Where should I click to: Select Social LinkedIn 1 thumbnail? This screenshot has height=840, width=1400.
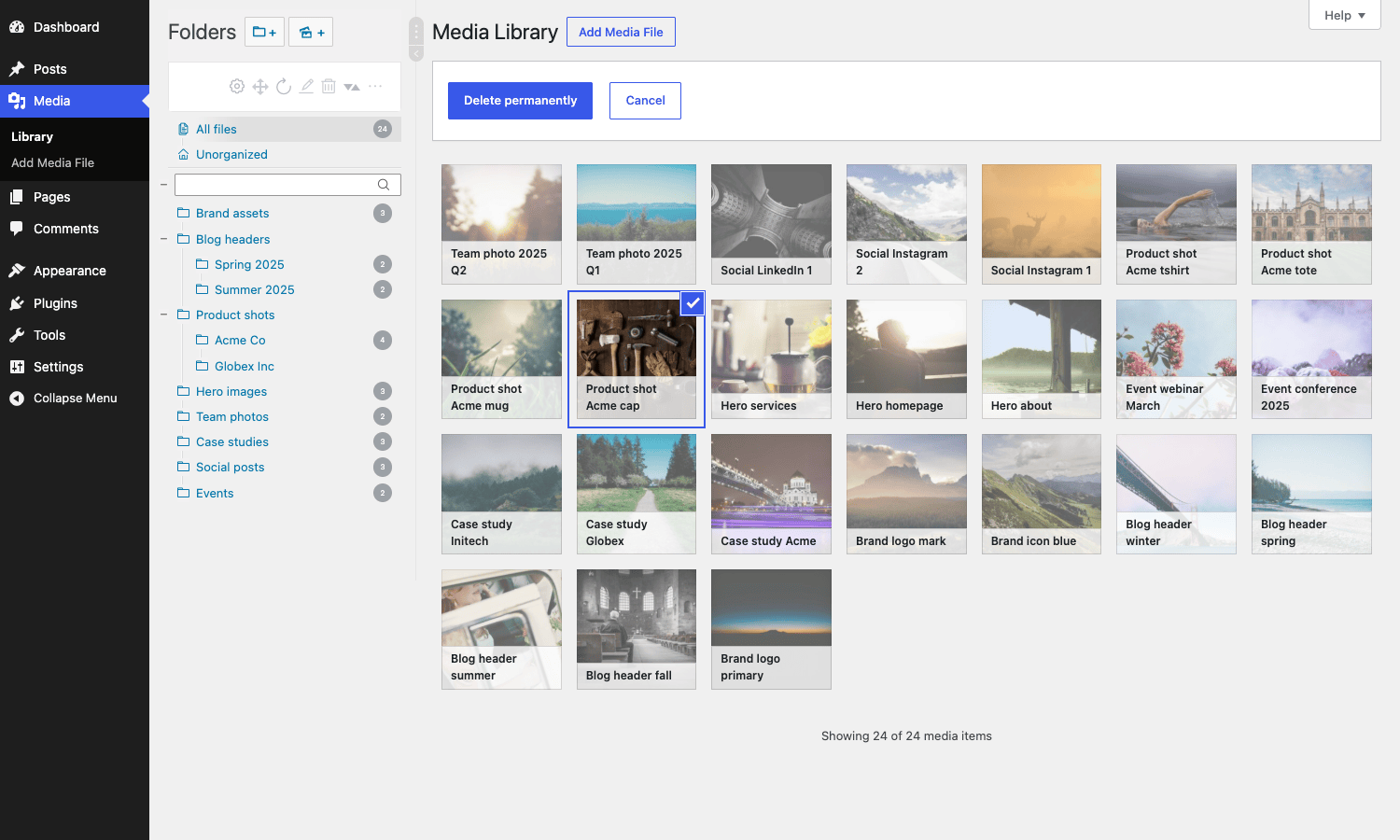pyautogui.click(x=771, y=224)
